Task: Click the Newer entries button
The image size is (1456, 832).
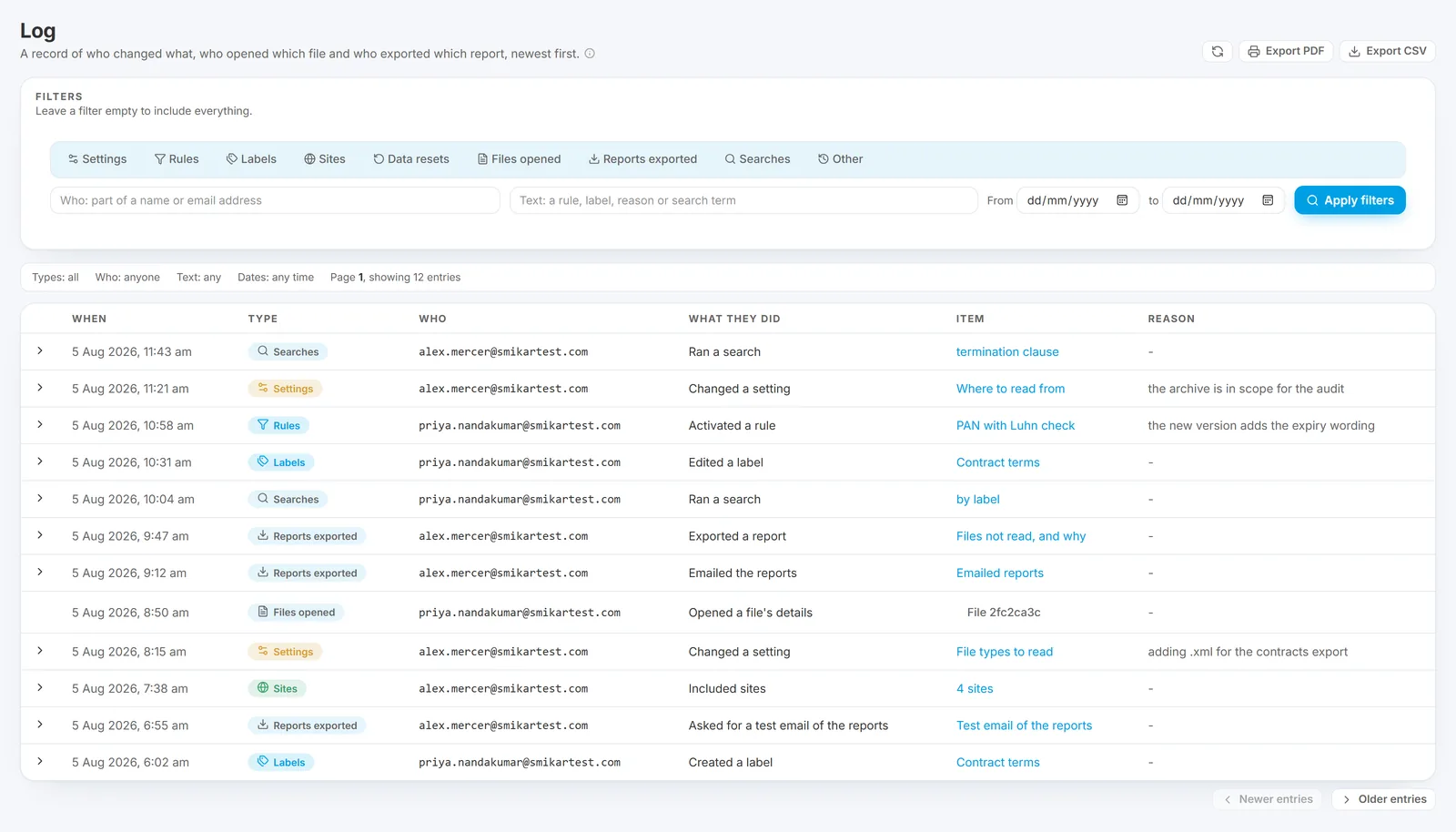Action: click(x=1267, y=799)
